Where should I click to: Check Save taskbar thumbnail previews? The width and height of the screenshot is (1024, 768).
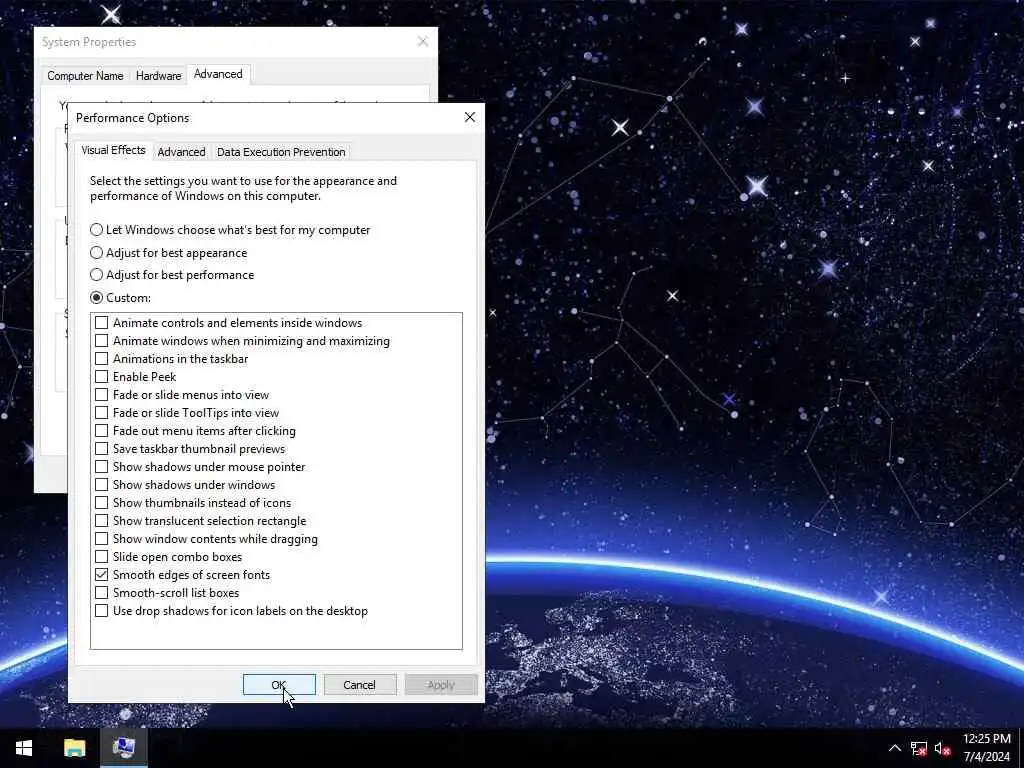(x=101, y=449)
